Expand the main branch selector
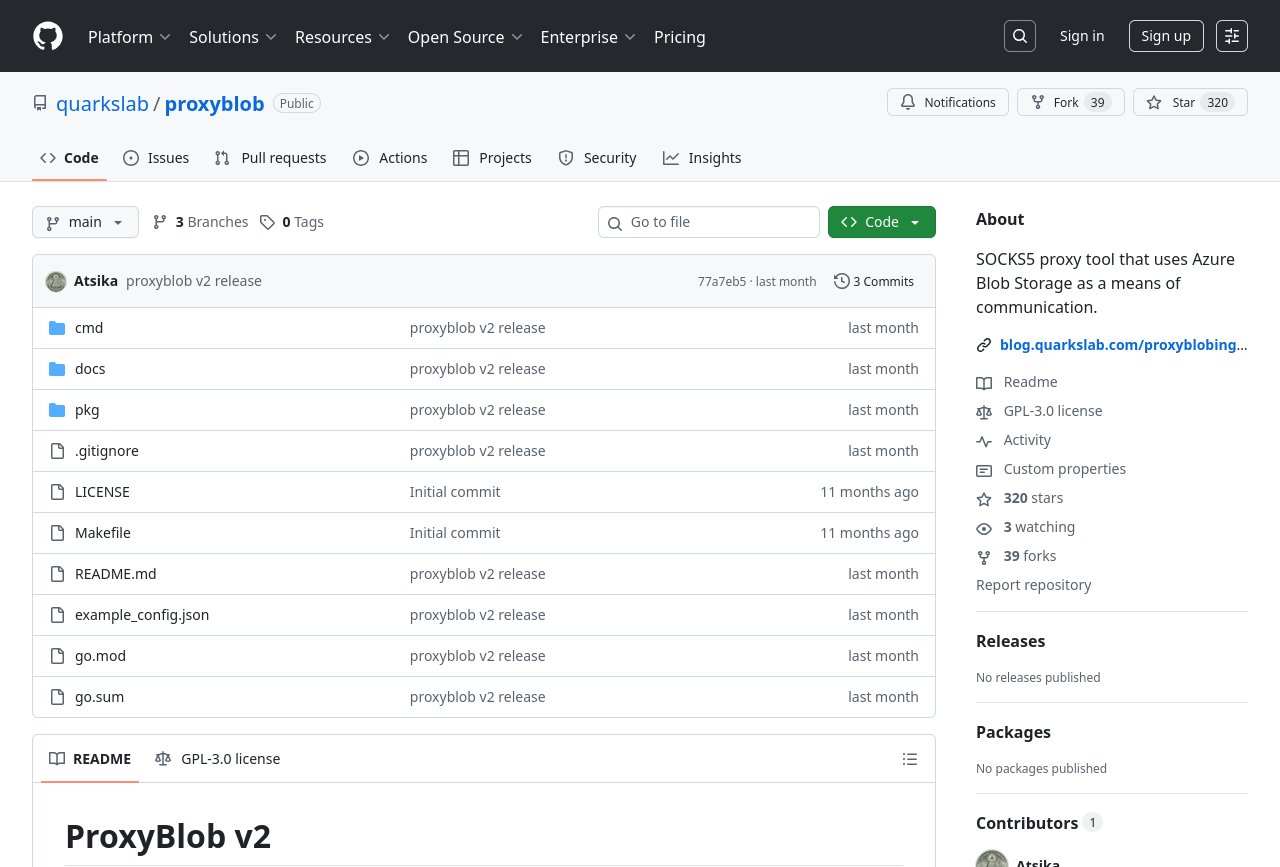 pyautogui.click(x=85, y=222)
